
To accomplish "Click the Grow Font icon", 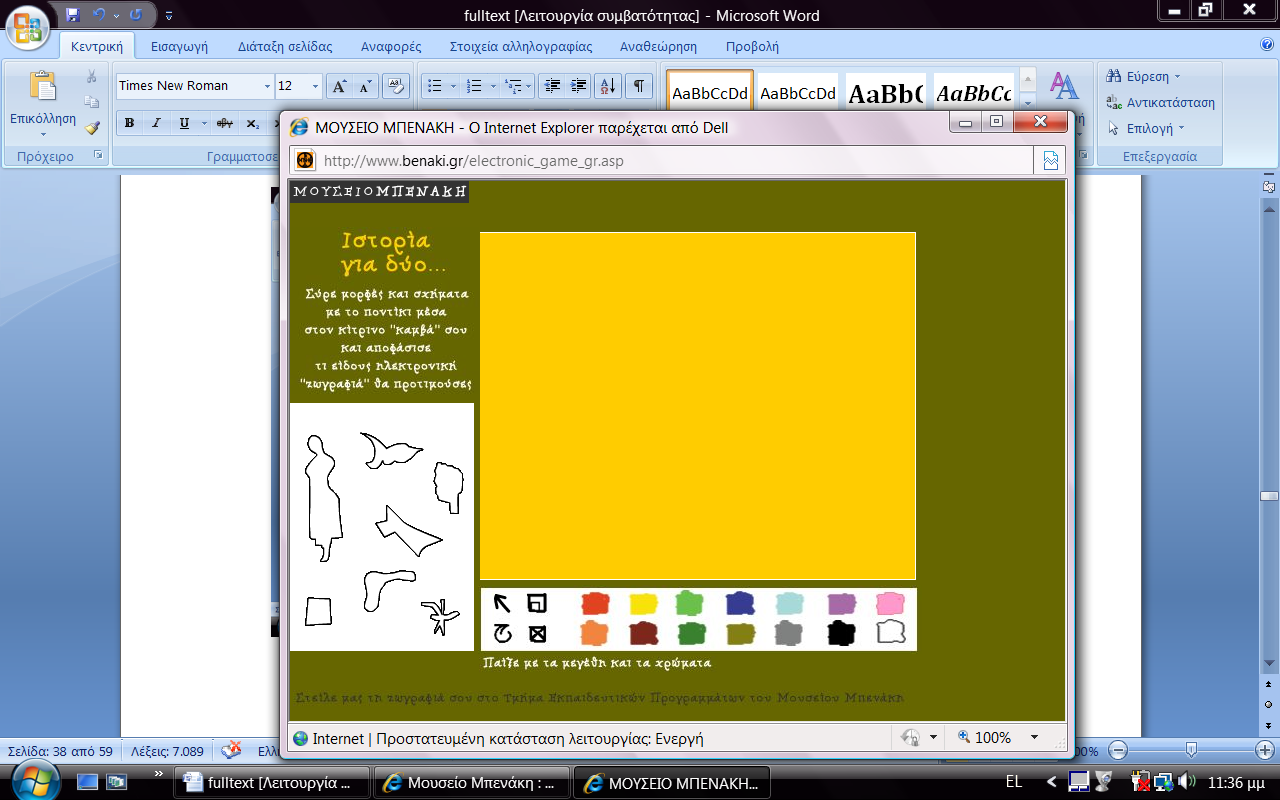I will [339, 86].
